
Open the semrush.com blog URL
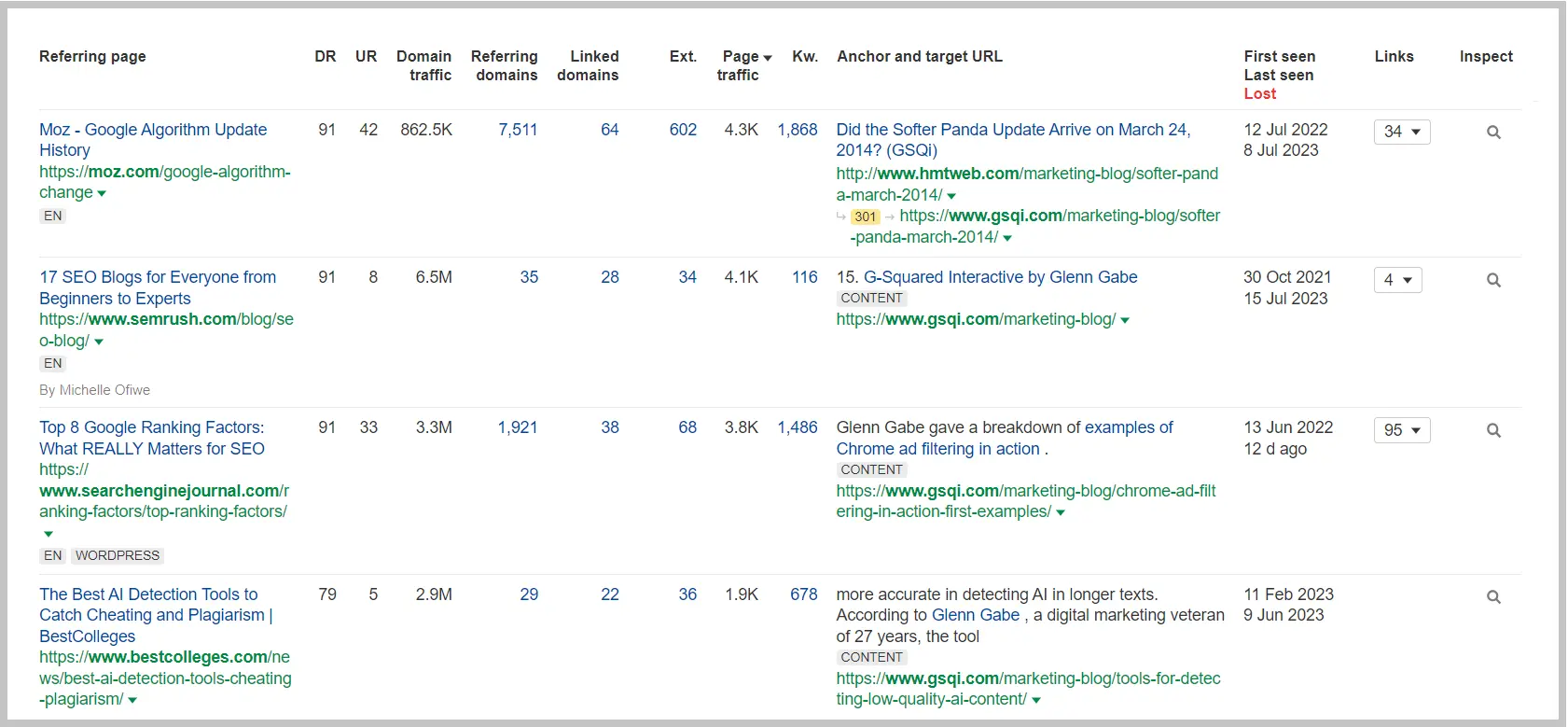point(166,329)
